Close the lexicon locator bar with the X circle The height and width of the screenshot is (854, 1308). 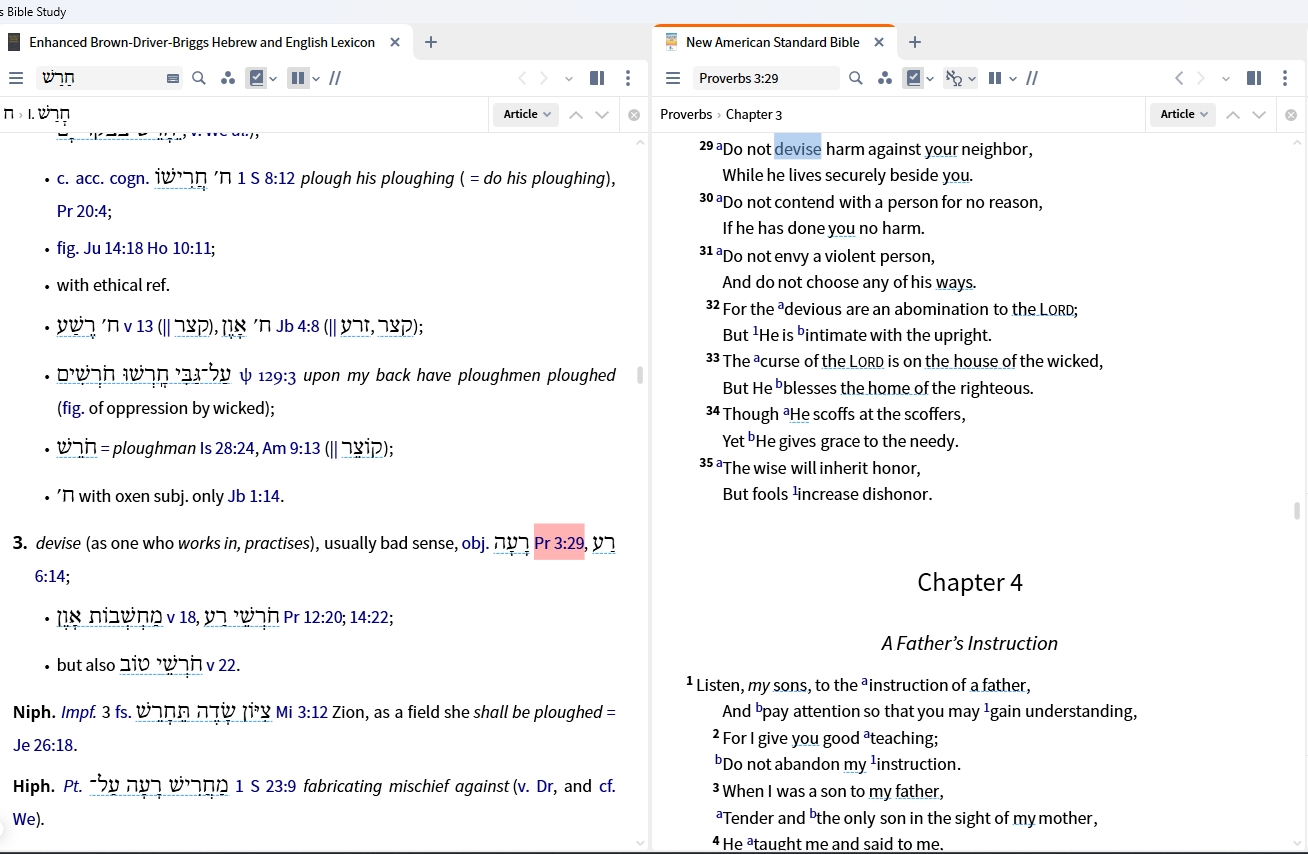pyautogui.click(x=634, y=114)
